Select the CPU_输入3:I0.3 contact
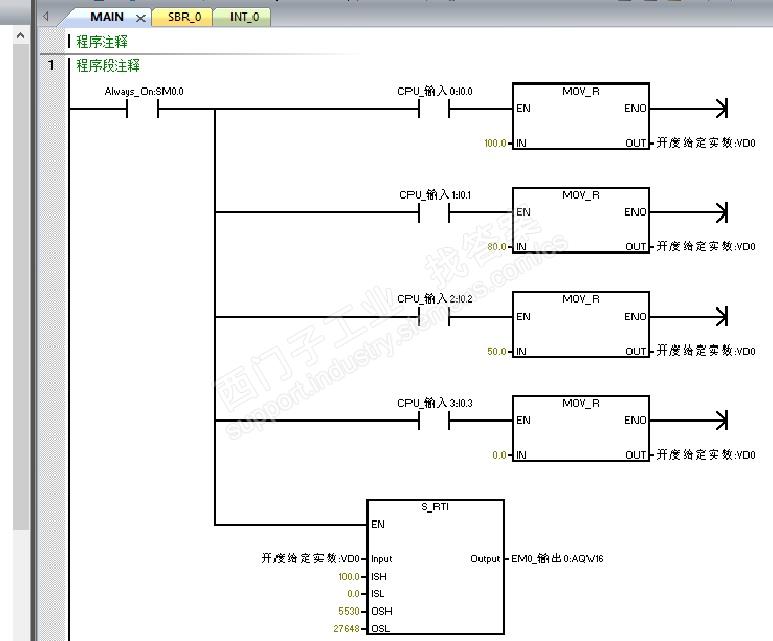This screenshot has width=773, height=641. pos(434,420)
